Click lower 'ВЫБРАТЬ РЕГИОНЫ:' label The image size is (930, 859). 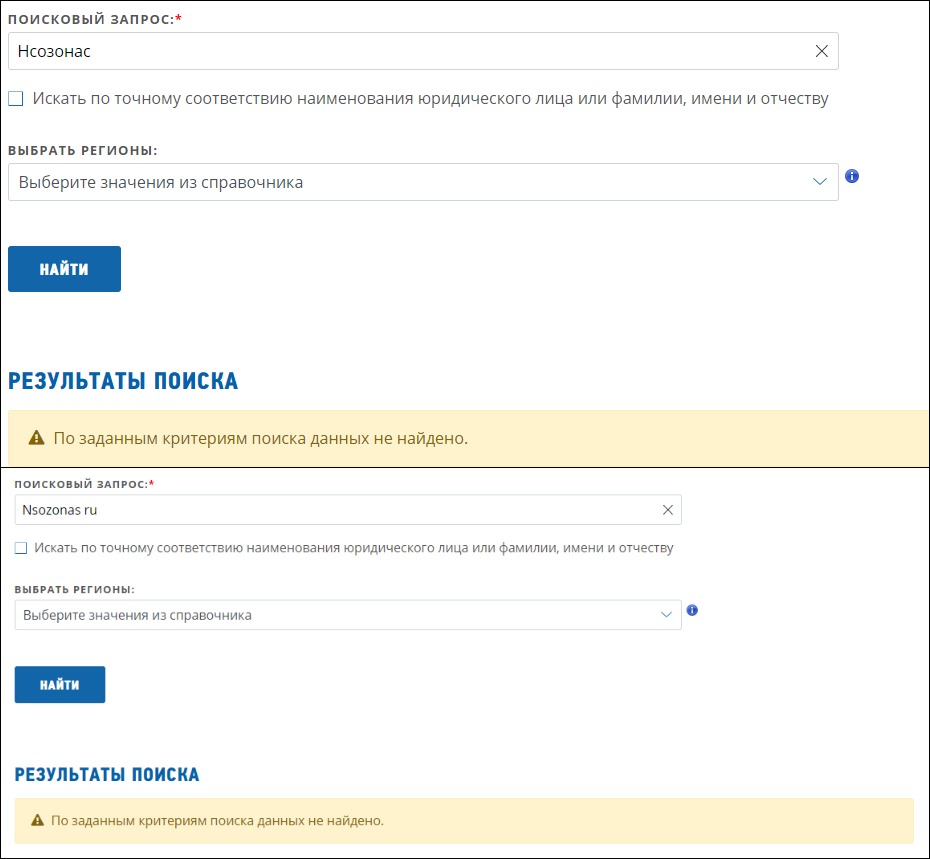click(x=74, y=590)
